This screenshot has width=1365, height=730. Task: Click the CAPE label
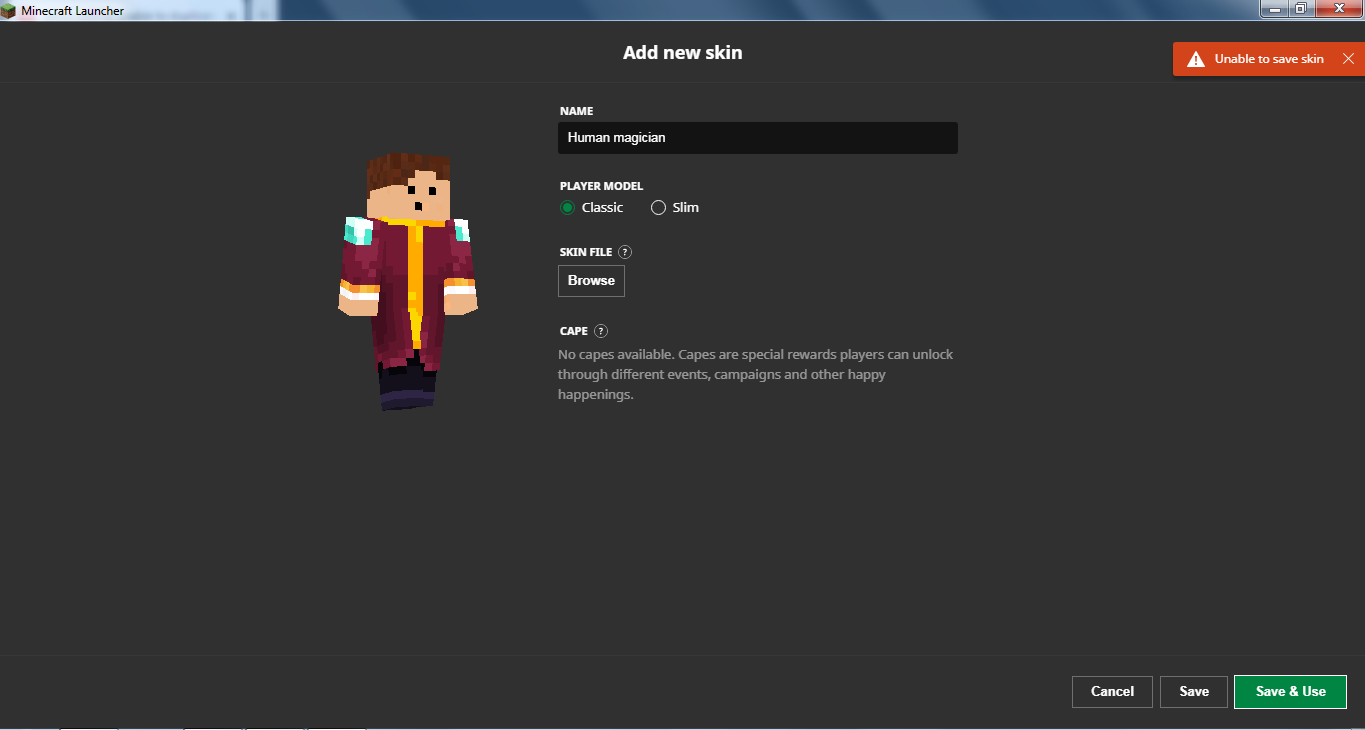coord(574,331)
